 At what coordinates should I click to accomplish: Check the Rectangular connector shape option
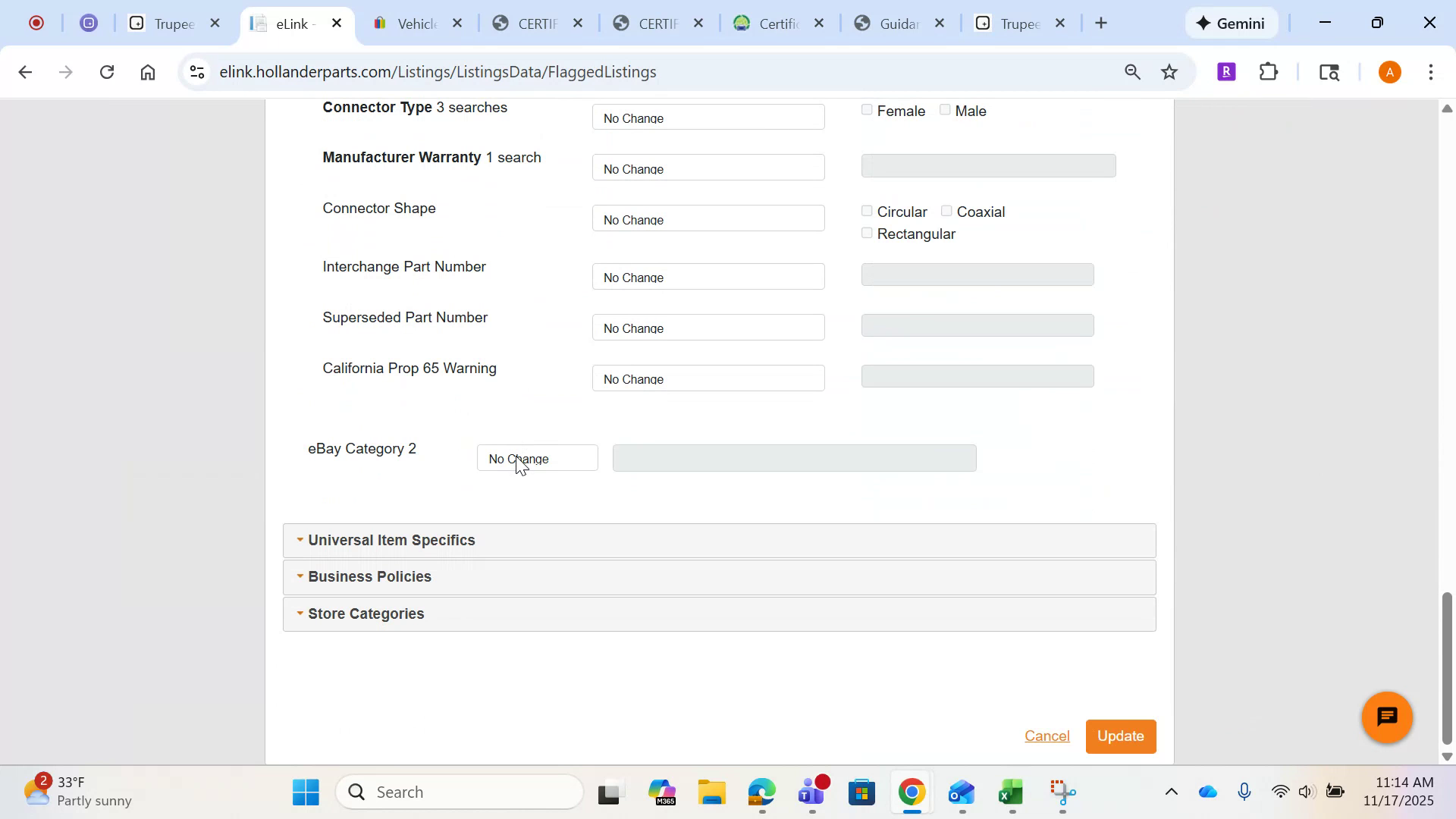tap(867, 233)
